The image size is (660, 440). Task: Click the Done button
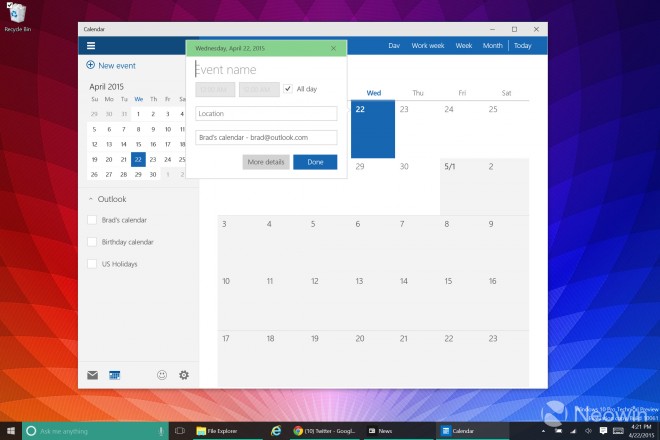click(315, 162)
